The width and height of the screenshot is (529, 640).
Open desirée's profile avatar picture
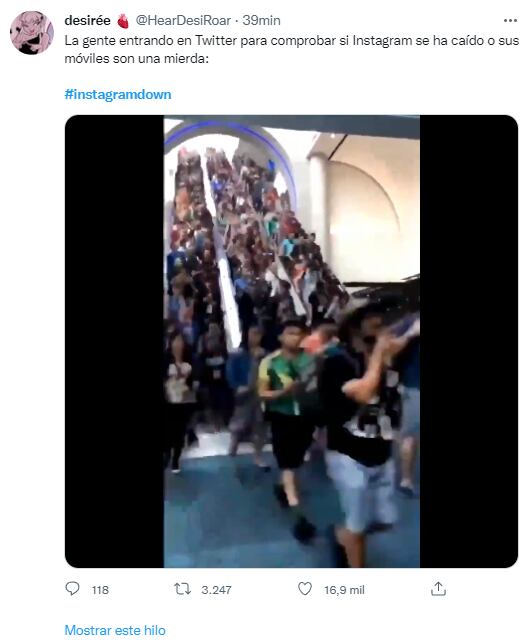(x=32, y=33)
